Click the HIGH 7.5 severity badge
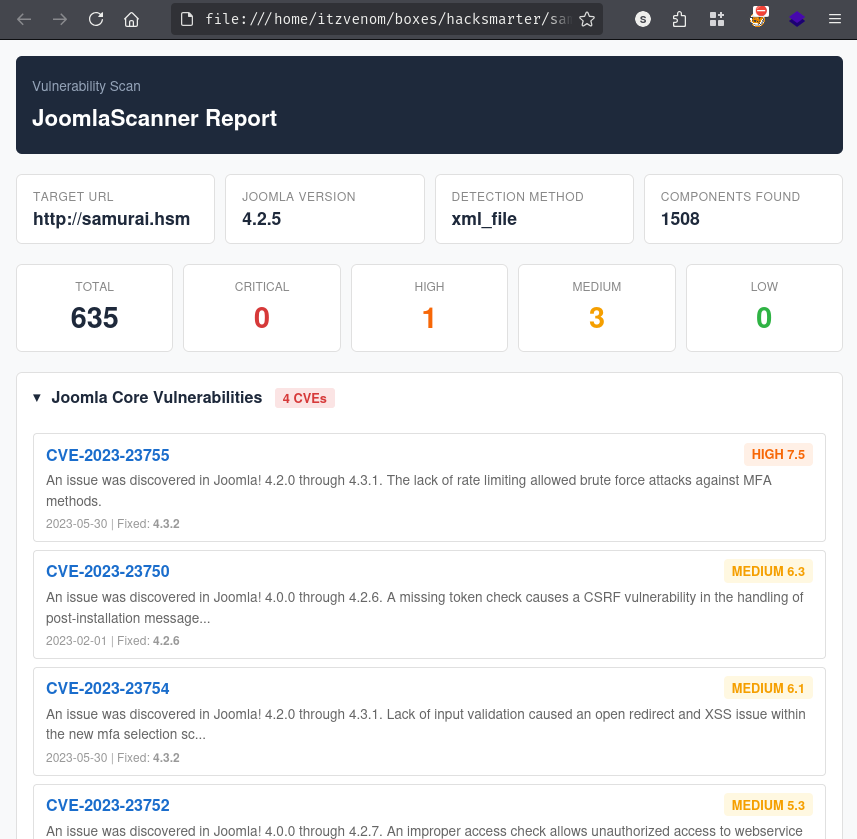 778,455
